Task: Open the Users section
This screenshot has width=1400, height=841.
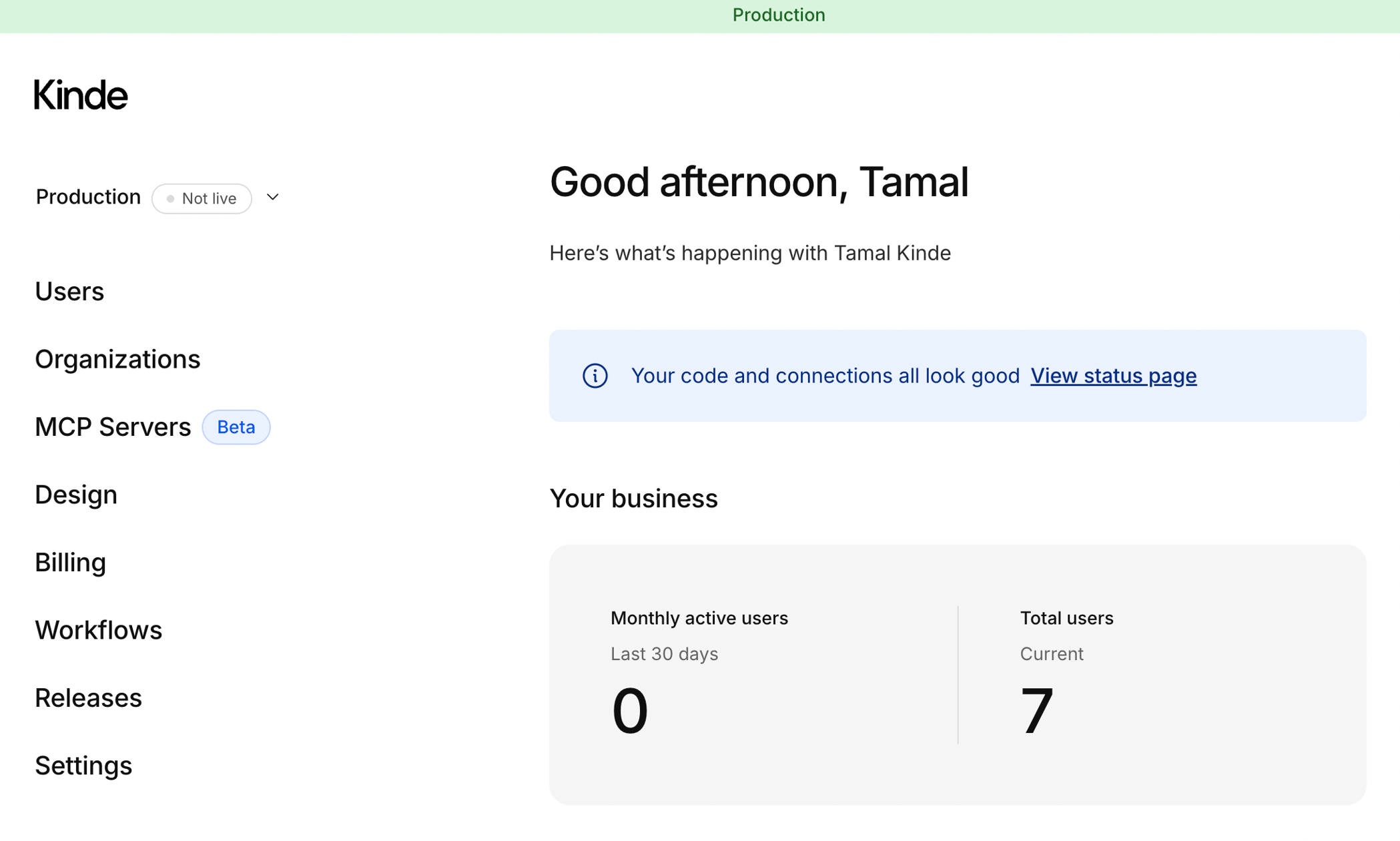Action: point(69,292)
